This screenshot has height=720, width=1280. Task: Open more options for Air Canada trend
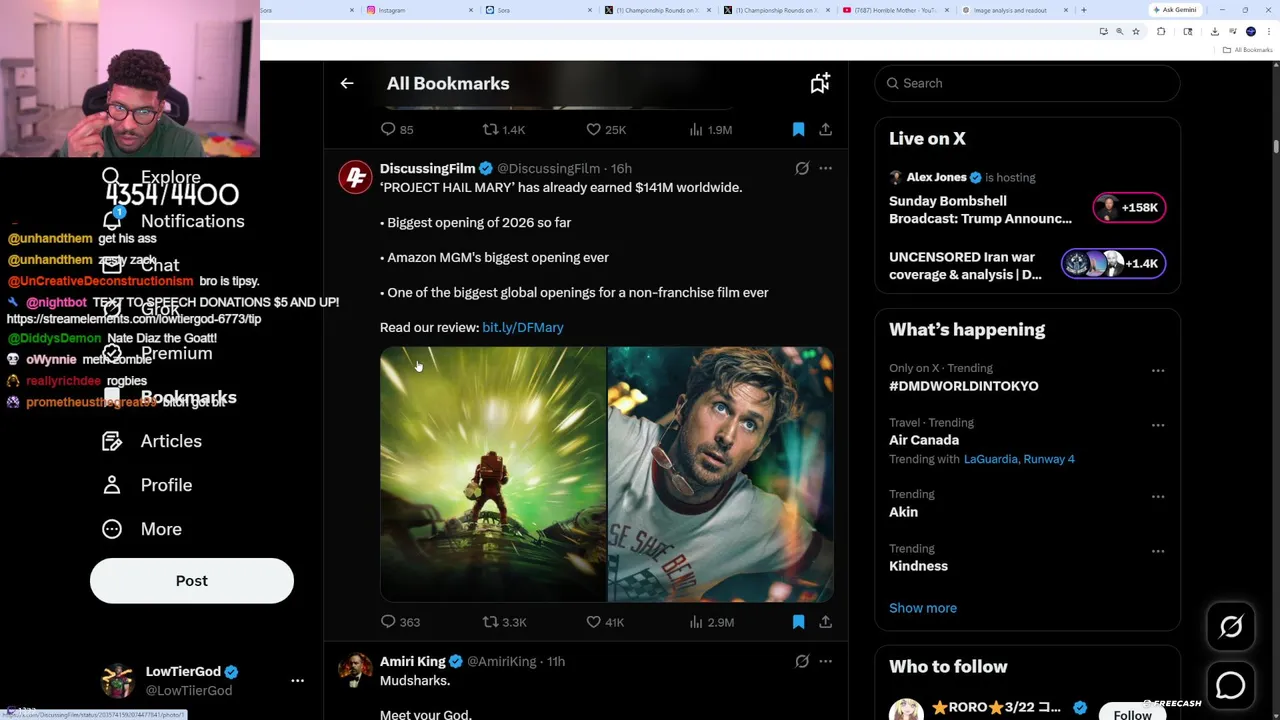[1157, 425]
